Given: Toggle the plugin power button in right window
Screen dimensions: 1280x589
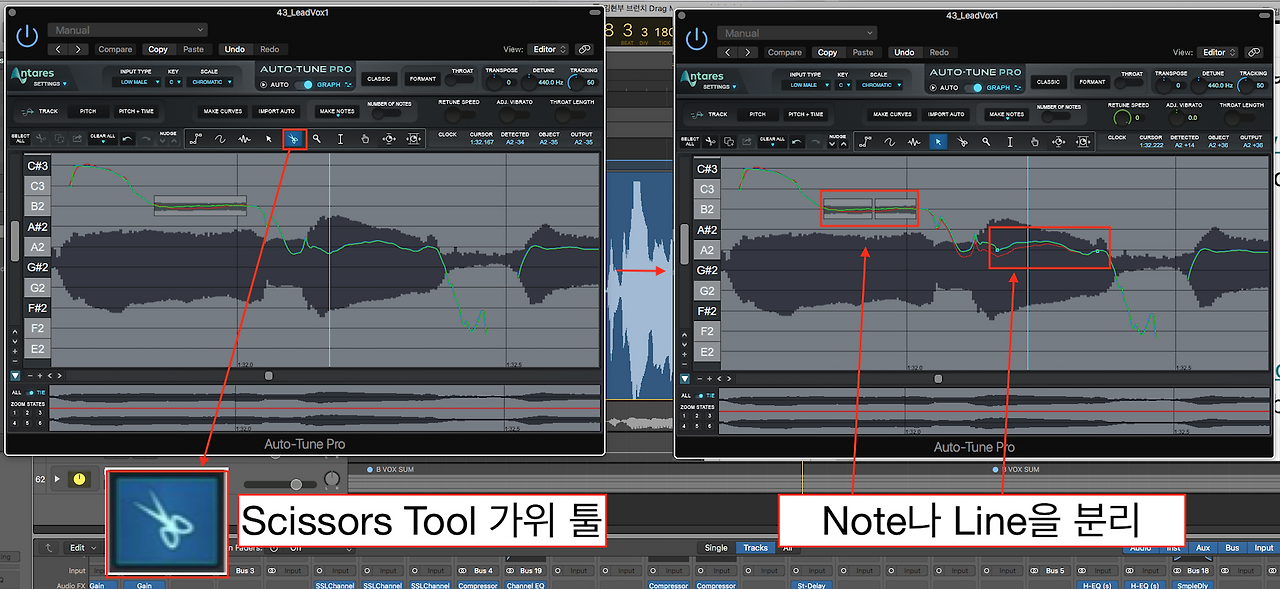Looking at the screenshot, I should pyautogui.click(x=696, y=40).
